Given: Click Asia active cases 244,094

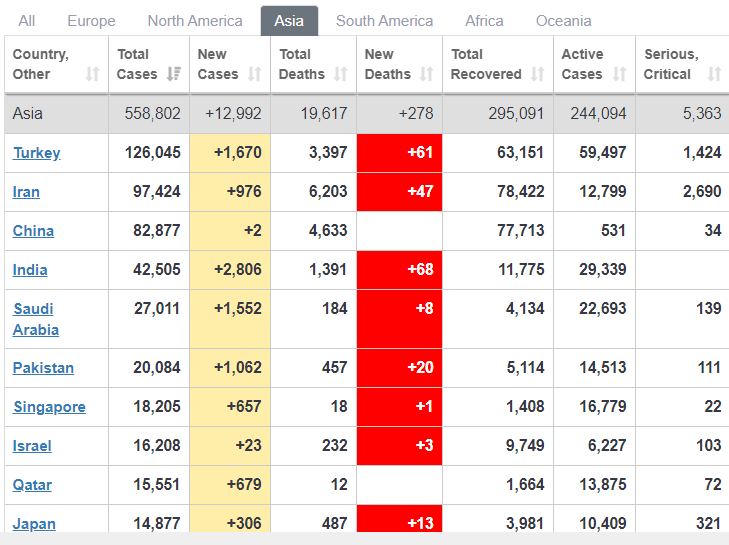Looking at the screenshot, I should tap(598, 113).
